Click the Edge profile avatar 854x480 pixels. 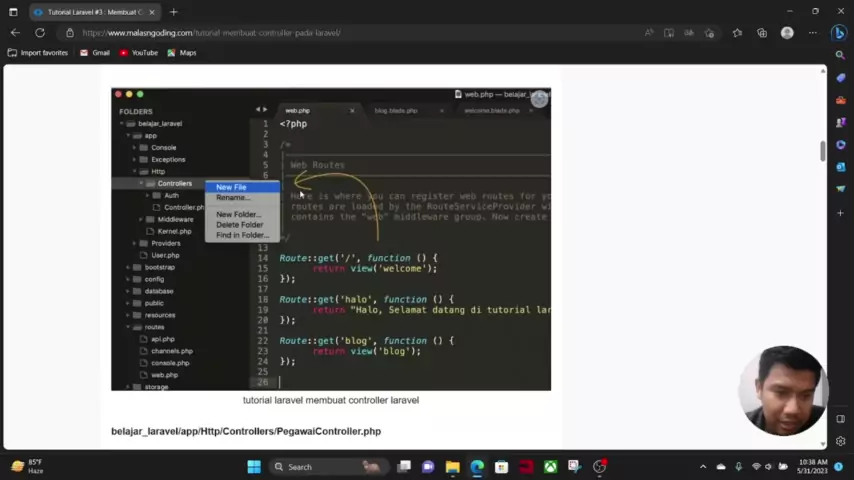(x=787, y=33)
